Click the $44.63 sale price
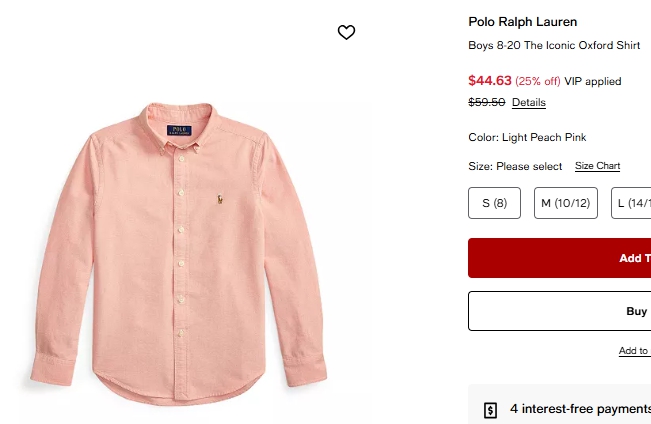The image size is (651, 424). point(489,81)
